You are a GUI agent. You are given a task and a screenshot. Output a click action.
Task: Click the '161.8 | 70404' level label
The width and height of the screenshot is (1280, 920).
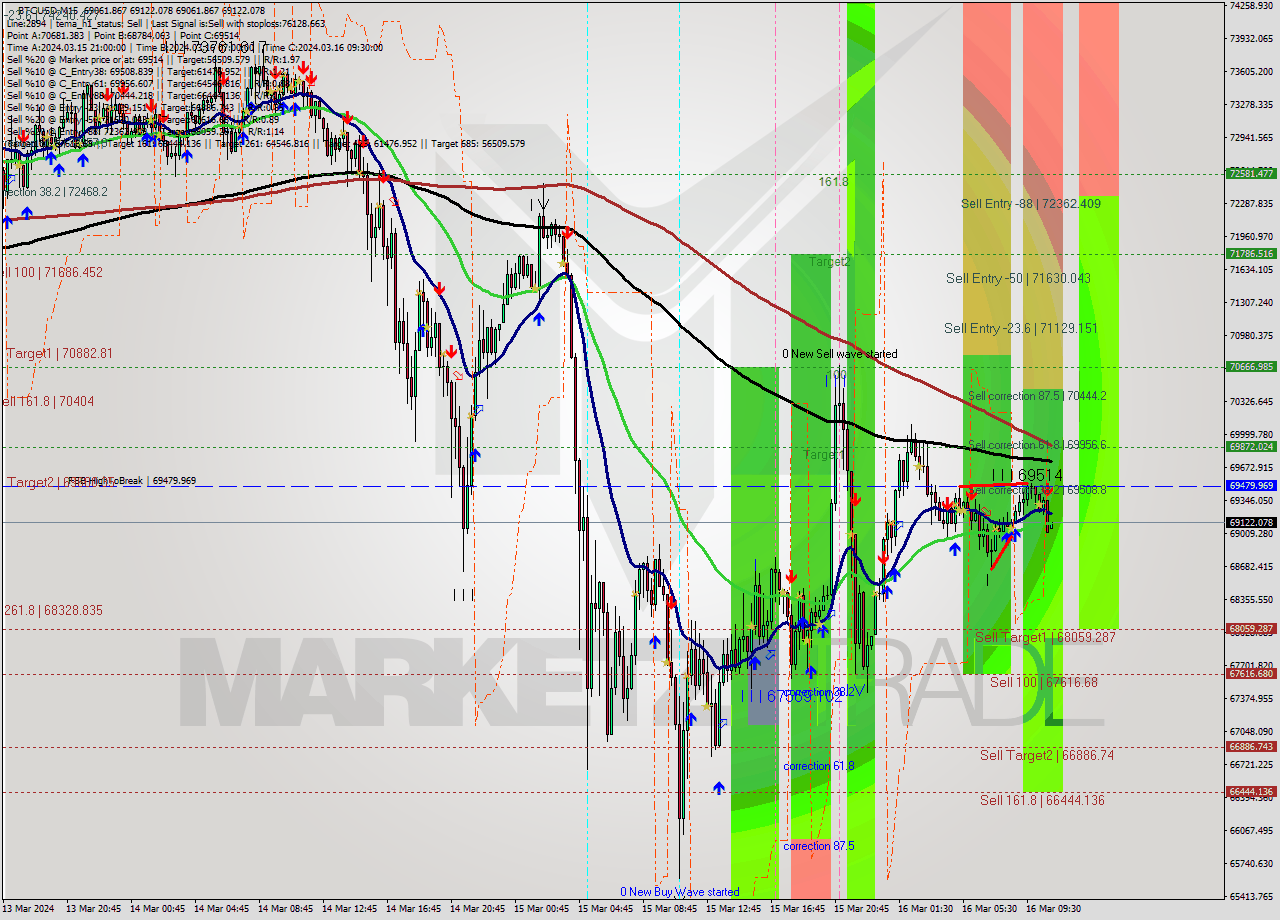tap(48, 402)
